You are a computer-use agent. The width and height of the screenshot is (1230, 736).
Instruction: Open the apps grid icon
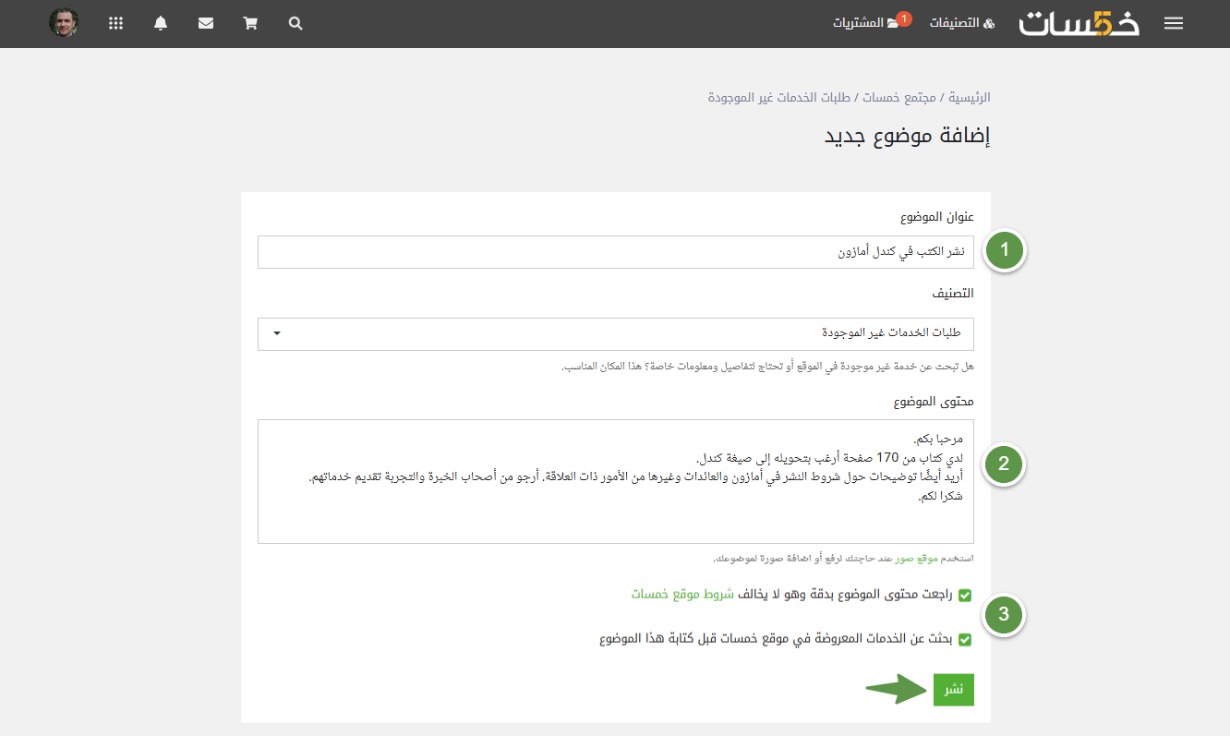pyautogui.click(x=116, y=23)
